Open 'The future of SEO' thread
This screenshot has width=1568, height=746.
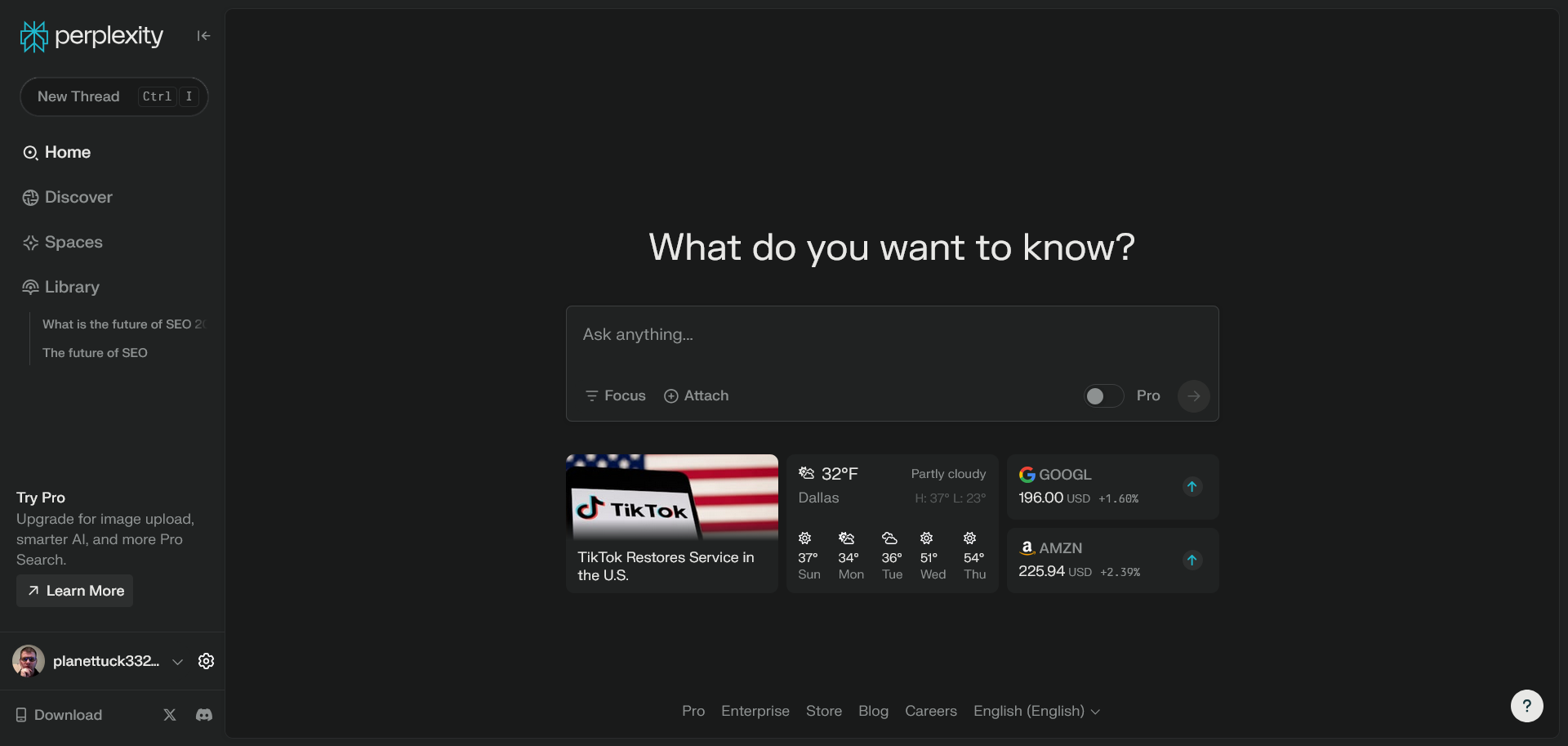95,353
